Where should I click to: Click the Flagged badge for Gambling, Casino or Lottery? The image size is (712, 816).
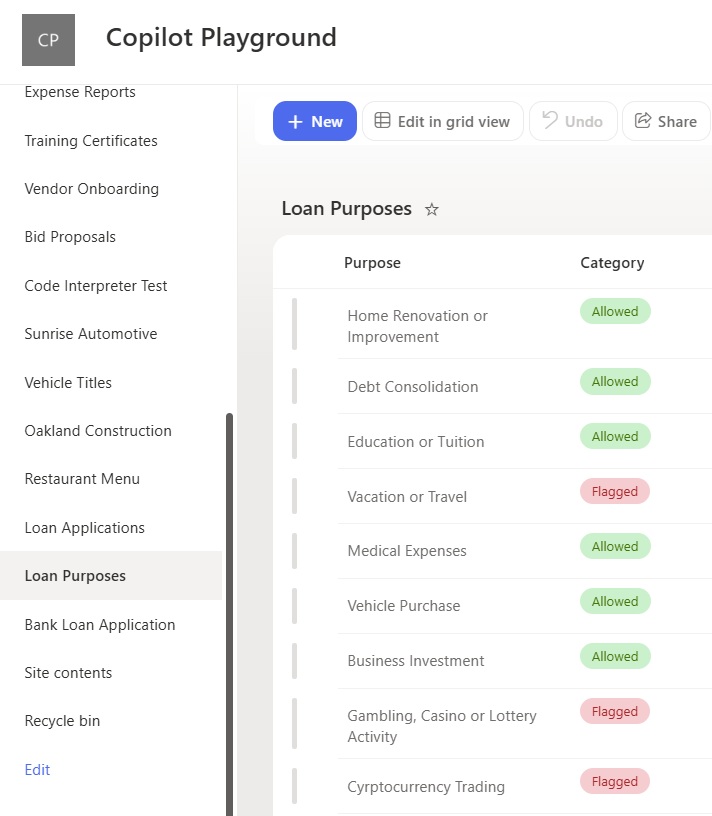[615, 711]
